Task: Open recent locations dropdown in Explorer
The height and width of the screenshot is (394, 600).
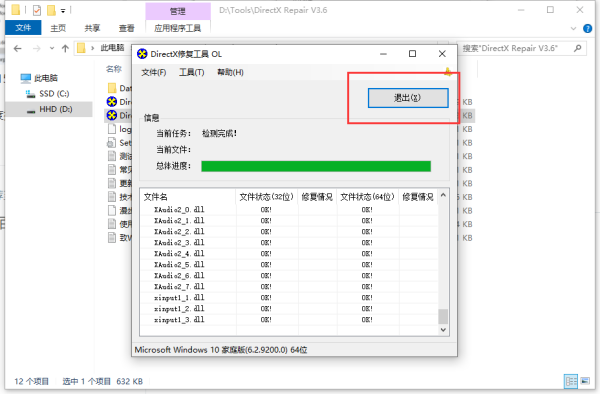Action: coord(52,49)
